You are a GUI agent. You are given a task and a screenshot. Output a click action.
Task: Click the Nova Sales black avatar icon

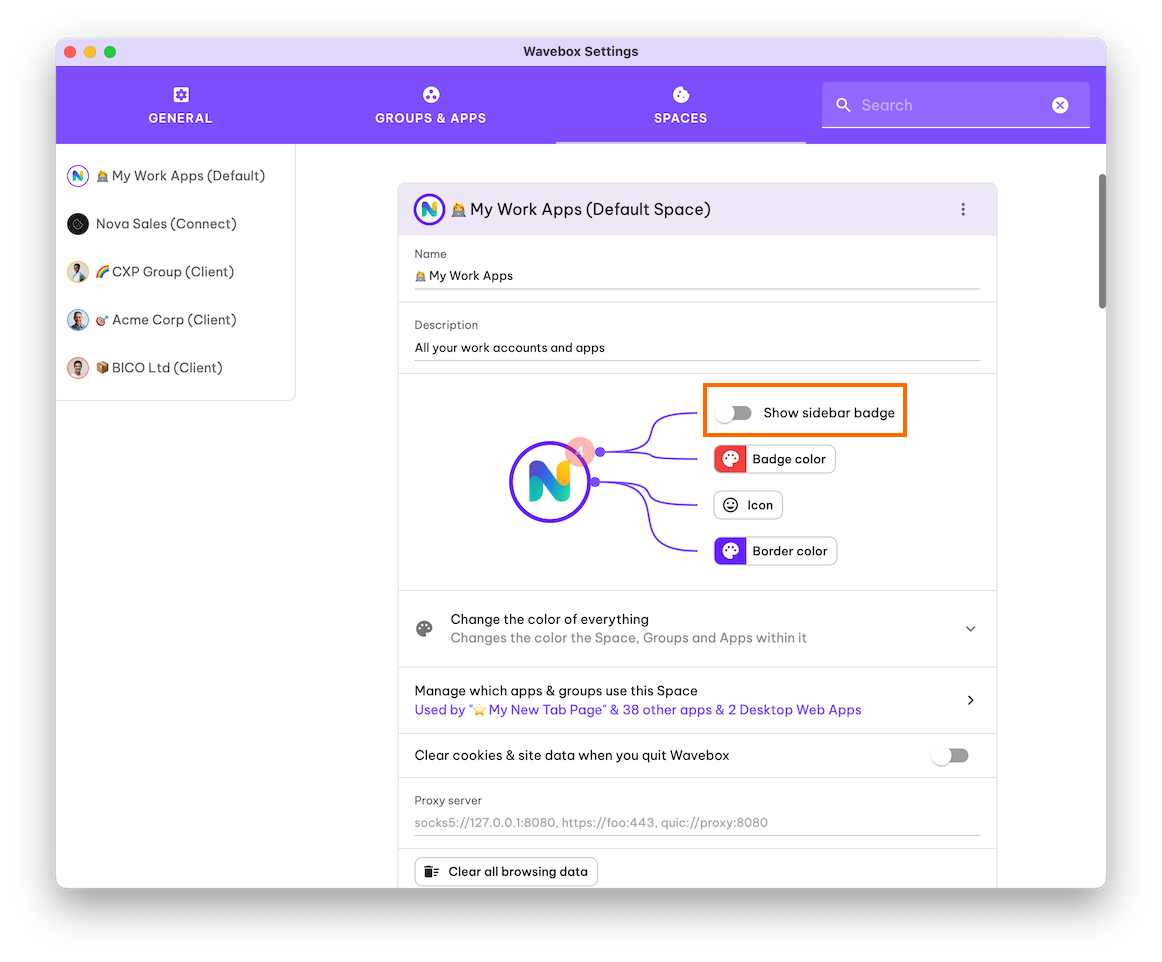[x=78, y=224]
